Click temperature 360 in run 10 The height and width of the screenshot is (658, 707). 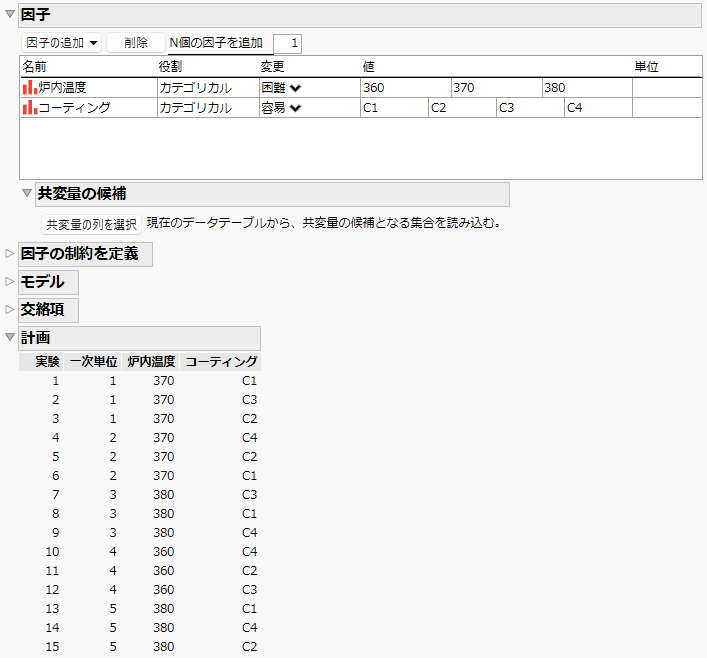[164, 552]
